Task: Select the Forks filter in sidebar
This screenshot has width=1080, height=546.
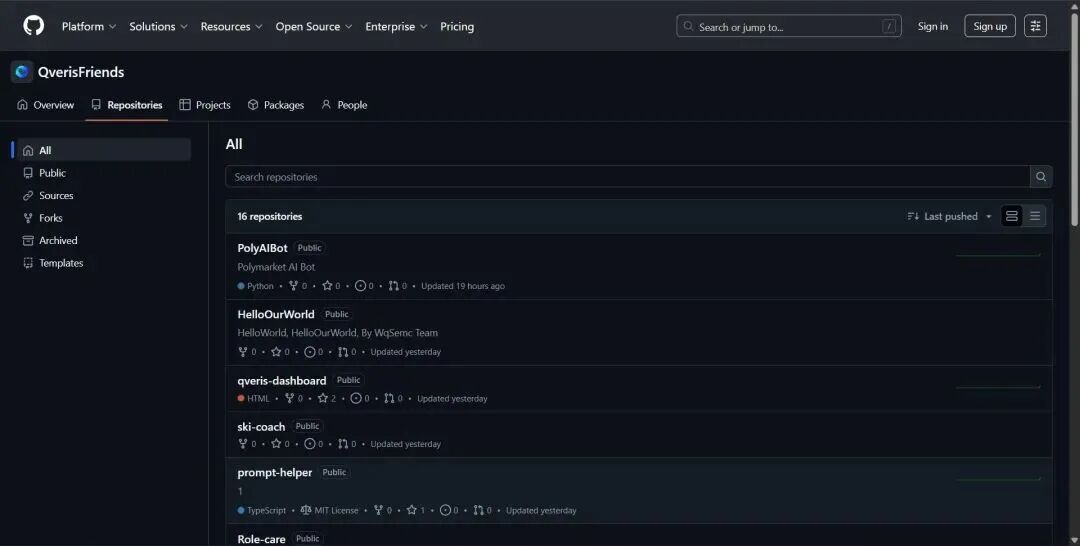Action: 104,218
